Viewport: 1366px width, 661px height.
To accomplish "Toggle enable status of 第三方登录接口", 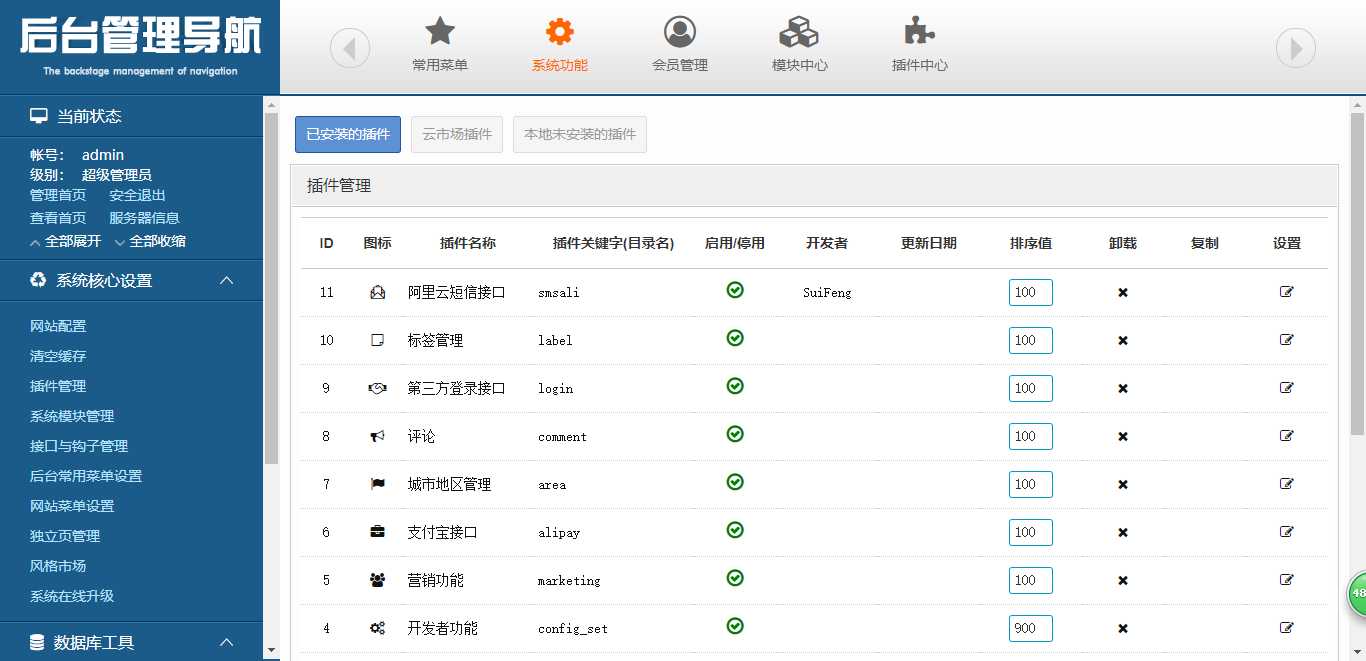I will (x=735, y=386).
